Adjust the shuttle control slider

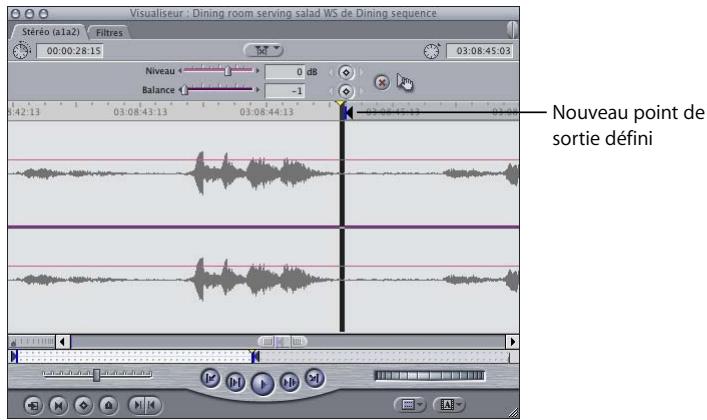pyautogui.click(x=96, y=374)
